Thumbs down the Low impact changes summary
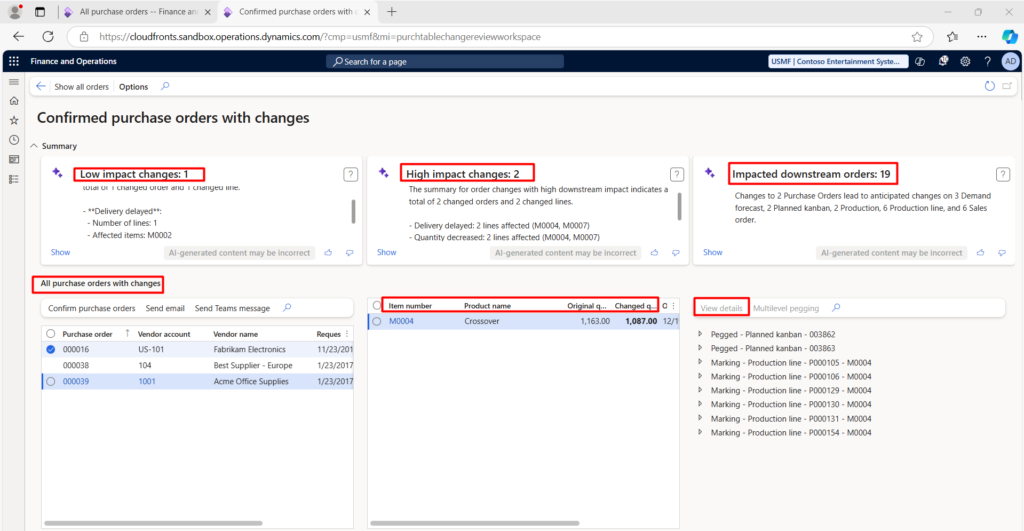The image size is (1024, 531). [349, 253]
